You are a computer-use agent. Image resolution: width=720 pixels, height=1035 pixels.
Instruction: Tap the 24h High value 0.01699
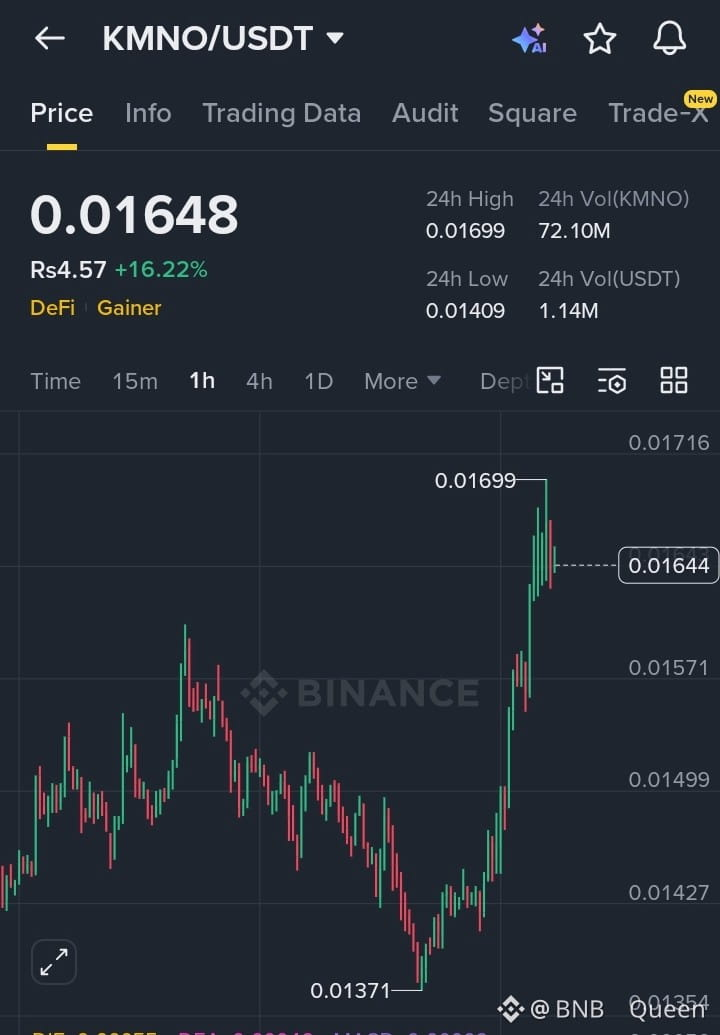click(465, 230)
